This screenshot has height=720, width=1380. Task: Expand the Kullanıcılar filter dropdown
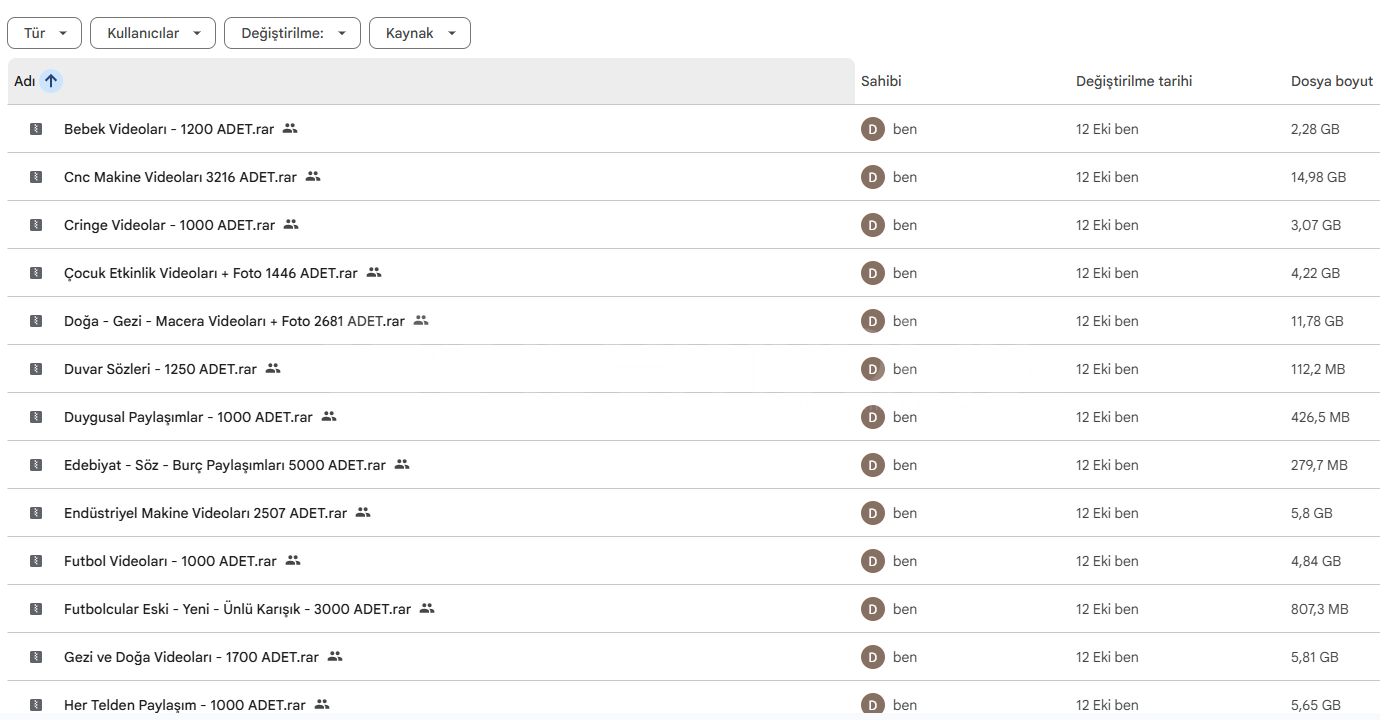pyautogui.click(x=153, y=33)
